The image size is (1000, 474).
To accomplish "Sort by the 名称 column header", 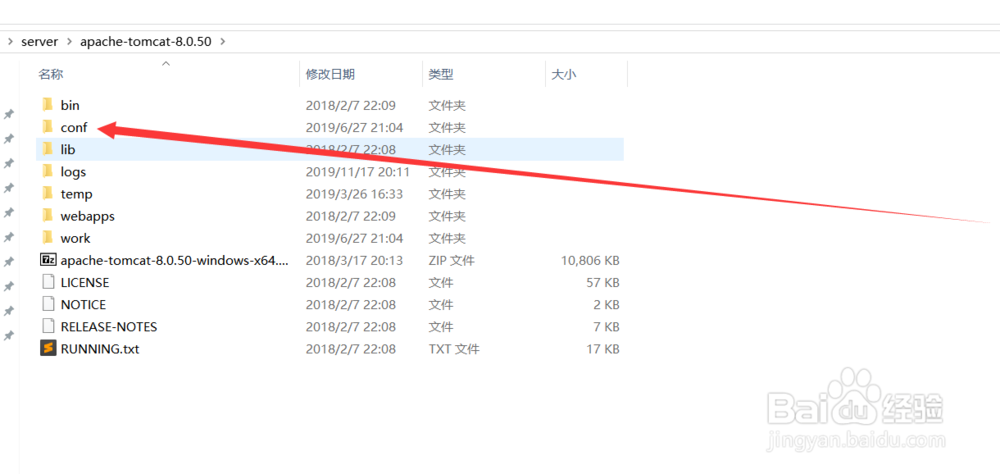I will click(50, 75).
